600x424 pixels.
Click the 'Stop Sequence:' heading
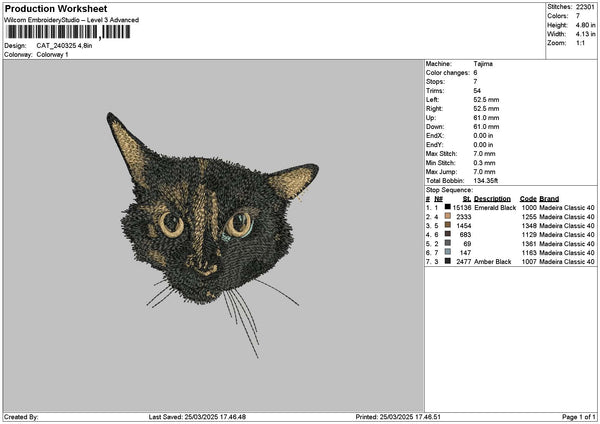(449, 190)
